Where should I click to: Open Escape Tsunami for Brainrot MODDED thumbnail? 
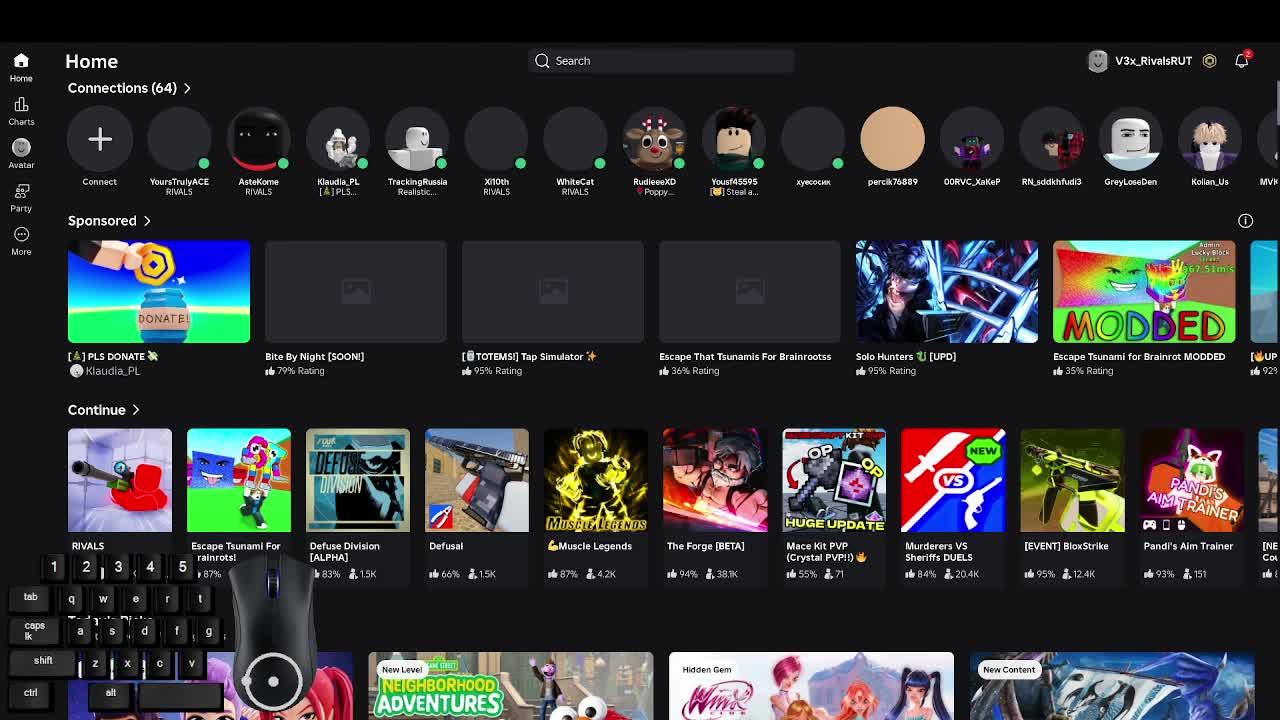pos(1144,291)
